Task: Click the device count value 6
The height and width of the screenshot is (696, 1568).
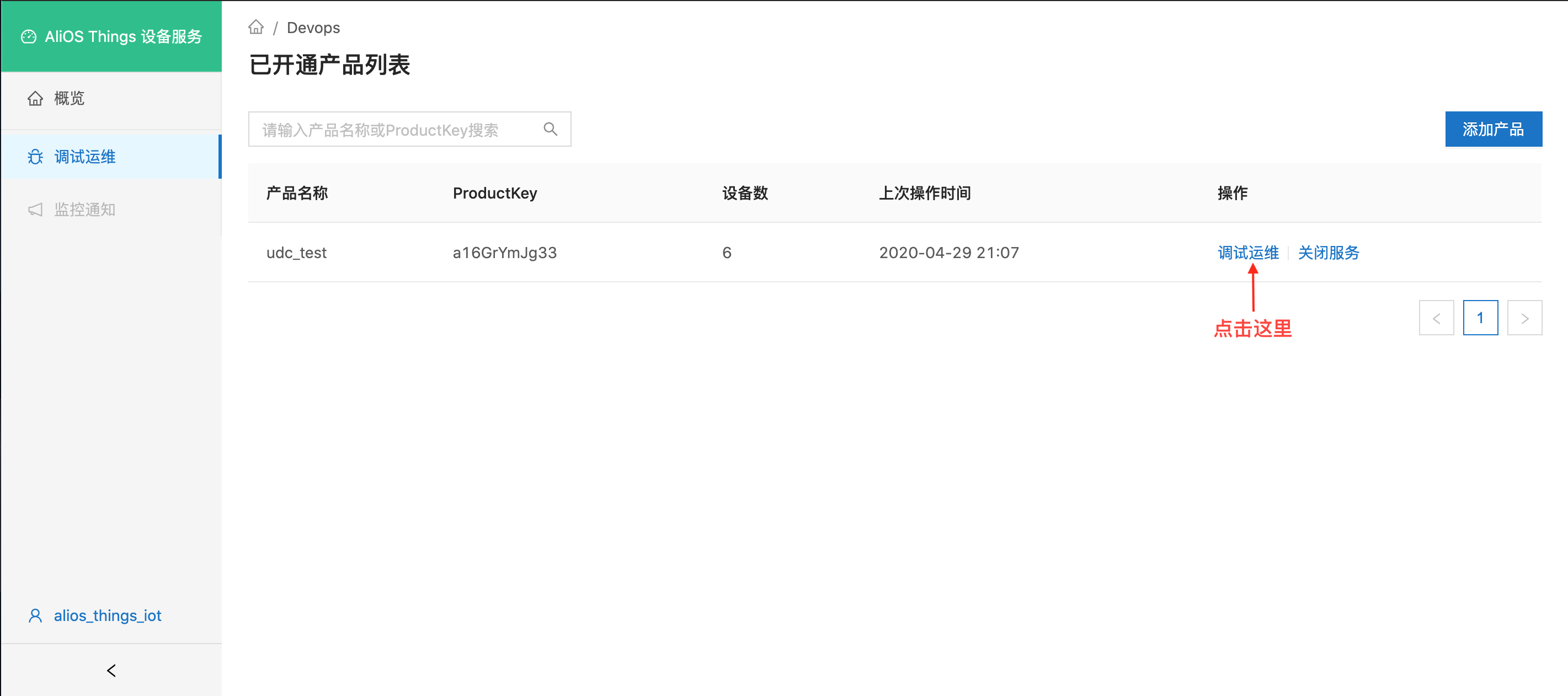Action: coord(727,253)
